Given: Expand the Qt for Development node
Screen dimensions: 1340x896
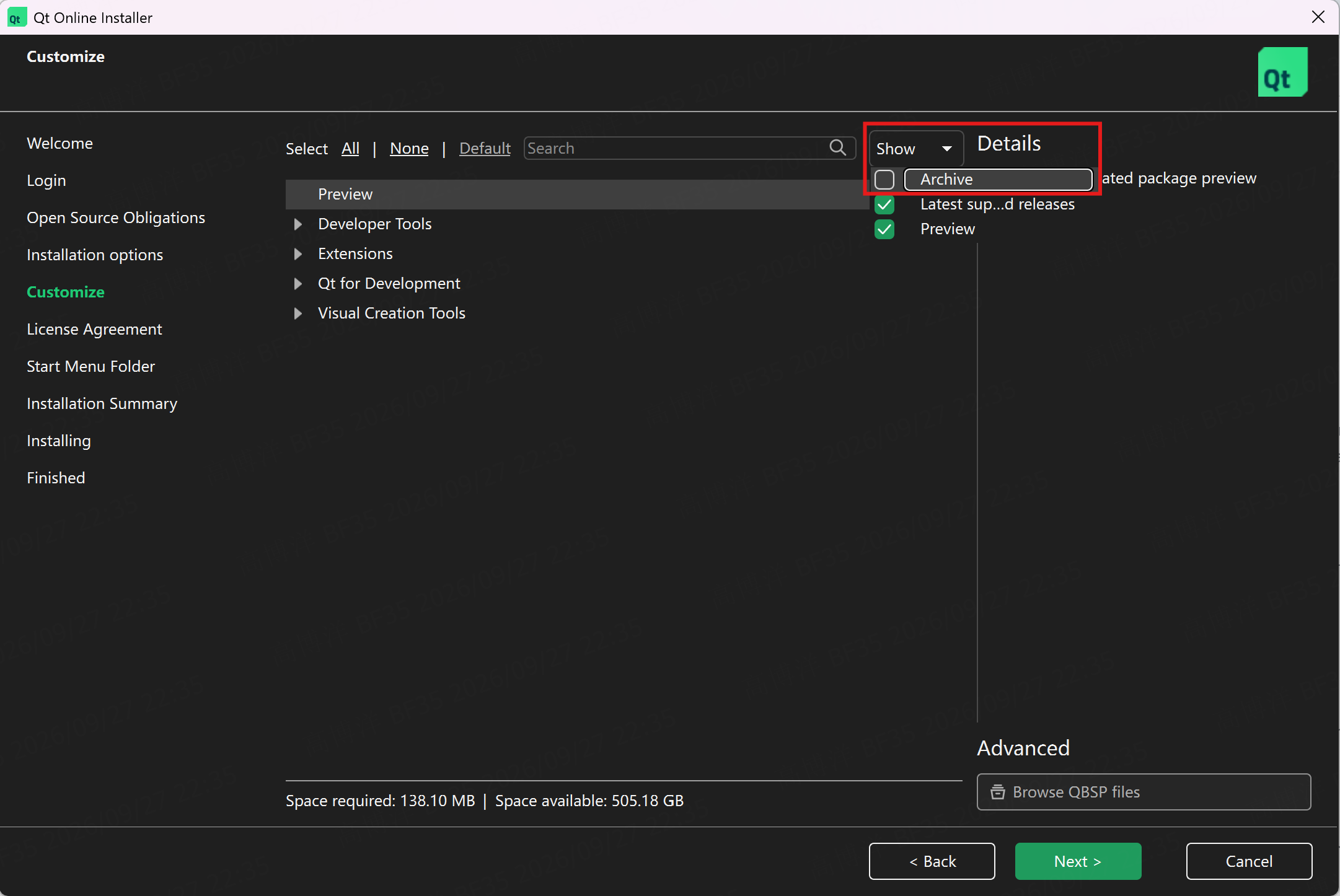Looking at the screenshot, I should coord(298,283).
